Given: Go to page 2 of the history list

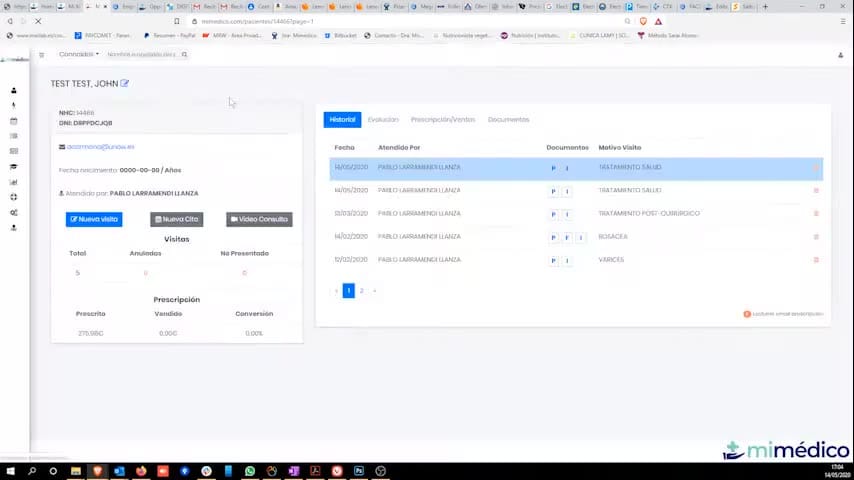Looking at the screenshot, I should tap(362, 290).
